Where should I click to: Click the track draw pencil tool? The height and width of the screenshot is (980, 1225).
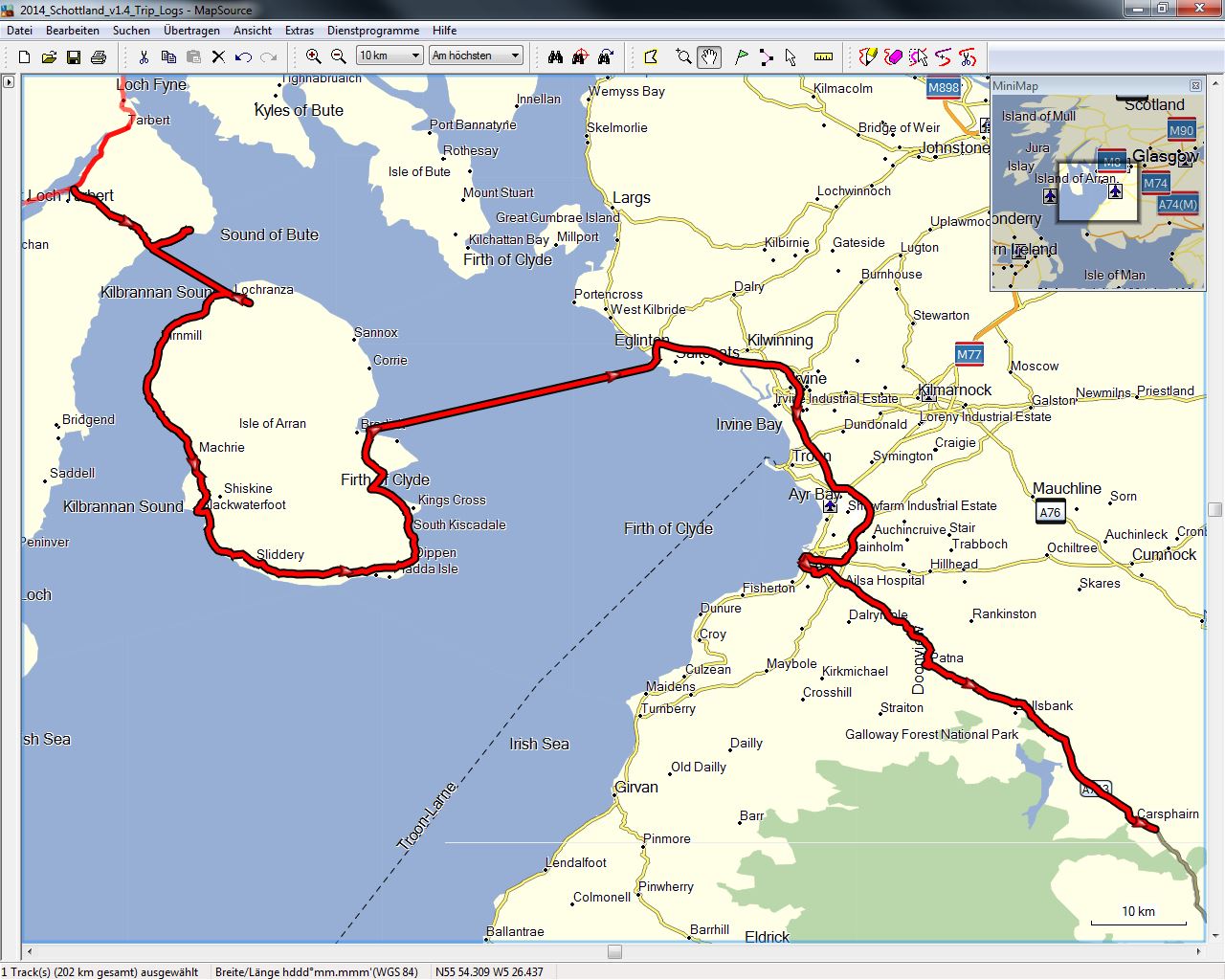coord(868,57)
